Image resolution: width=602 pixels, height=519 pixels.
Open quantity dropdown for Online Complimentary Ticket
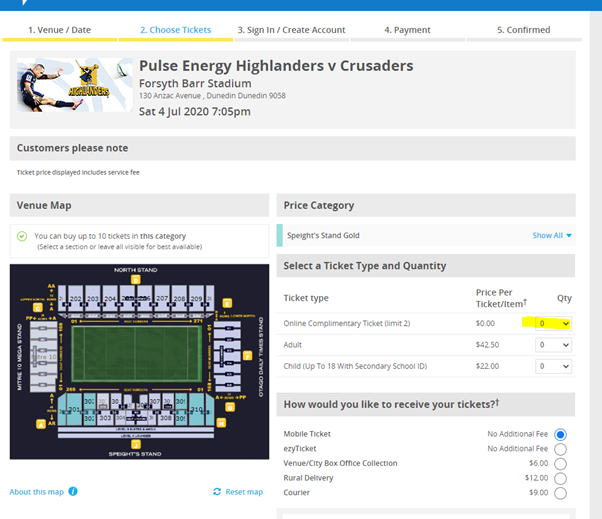click(553, 323)
